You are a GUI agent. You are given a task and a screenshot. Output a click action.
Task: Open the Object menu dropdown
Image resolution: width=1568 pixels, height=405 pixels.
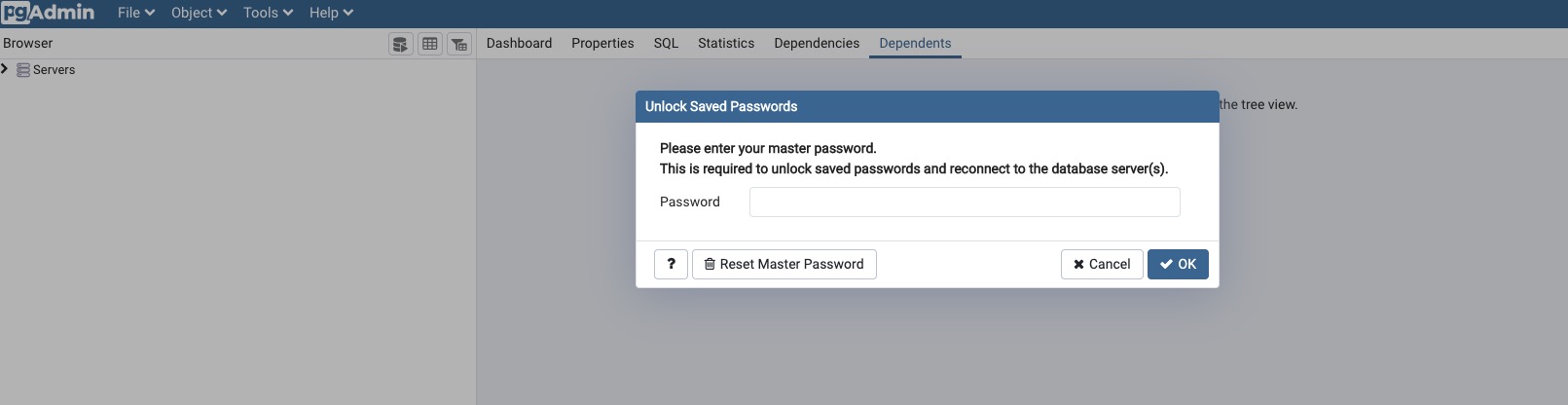coord(199,13)
